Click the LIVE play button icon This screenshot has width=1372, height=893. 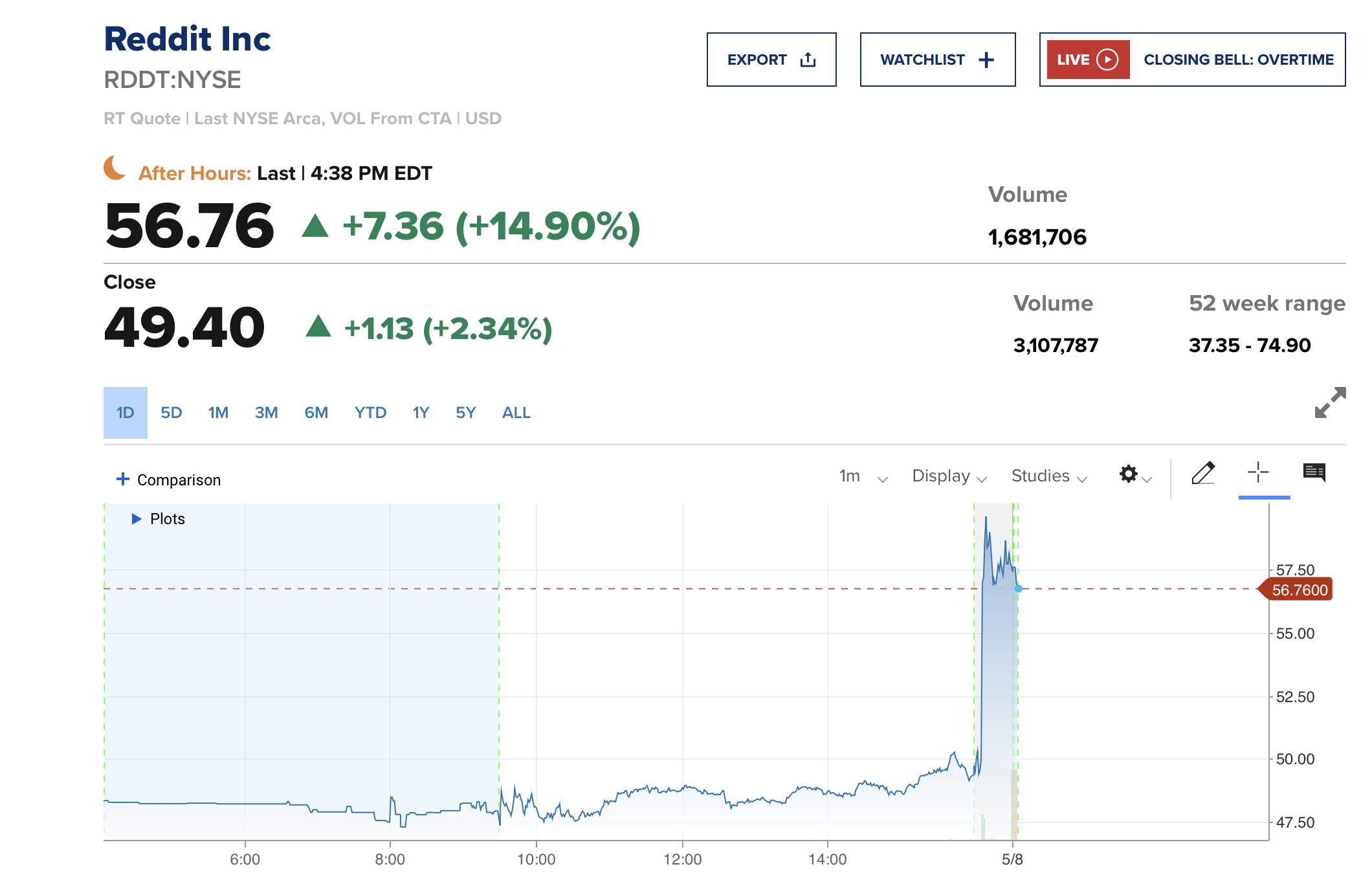click(1107, 60)
